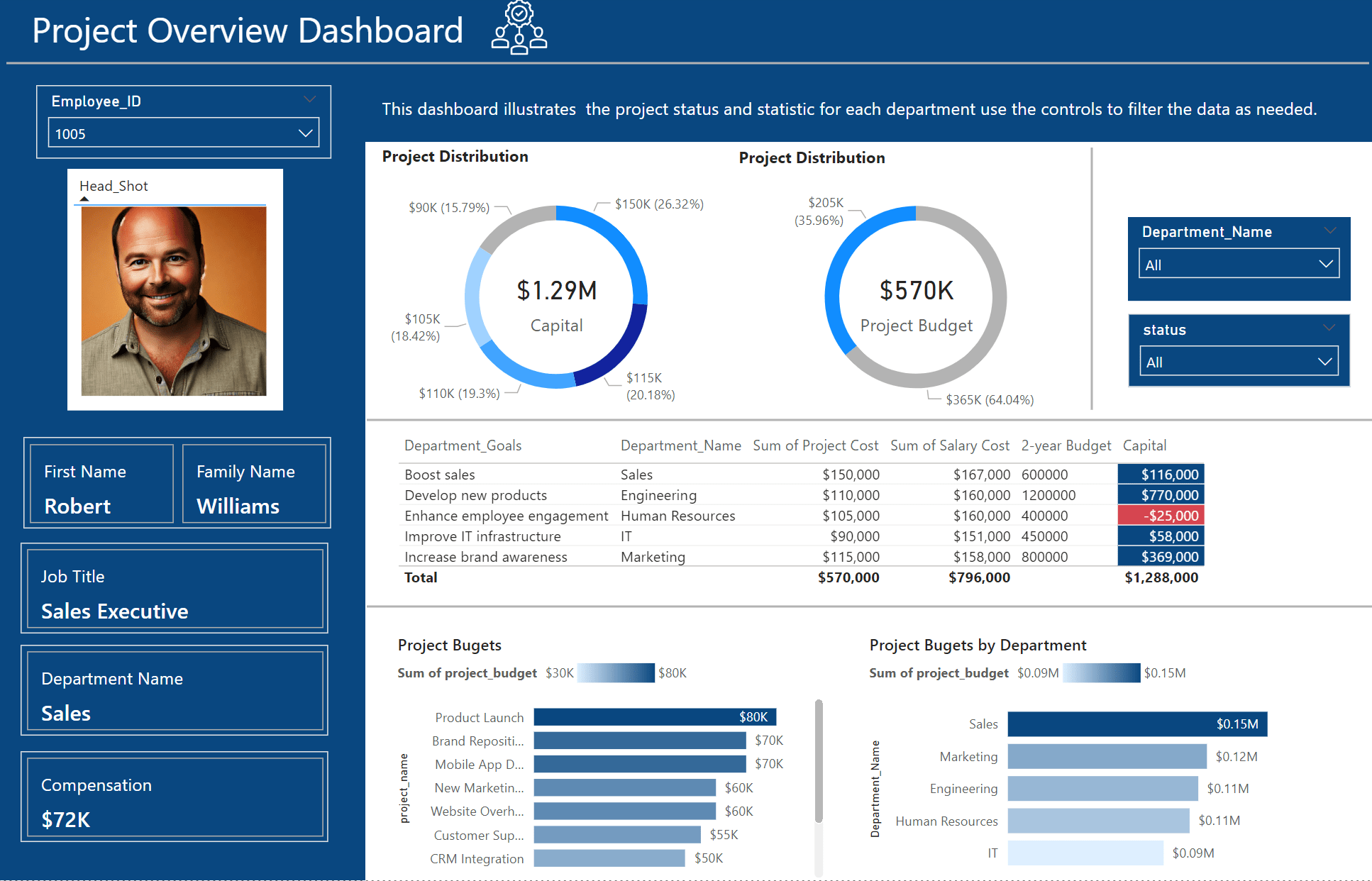Viewport: 1372px width, 881px height.
Task: Collapse the Department_Name slicer header chevron
Action: (x=1329, y=230)
